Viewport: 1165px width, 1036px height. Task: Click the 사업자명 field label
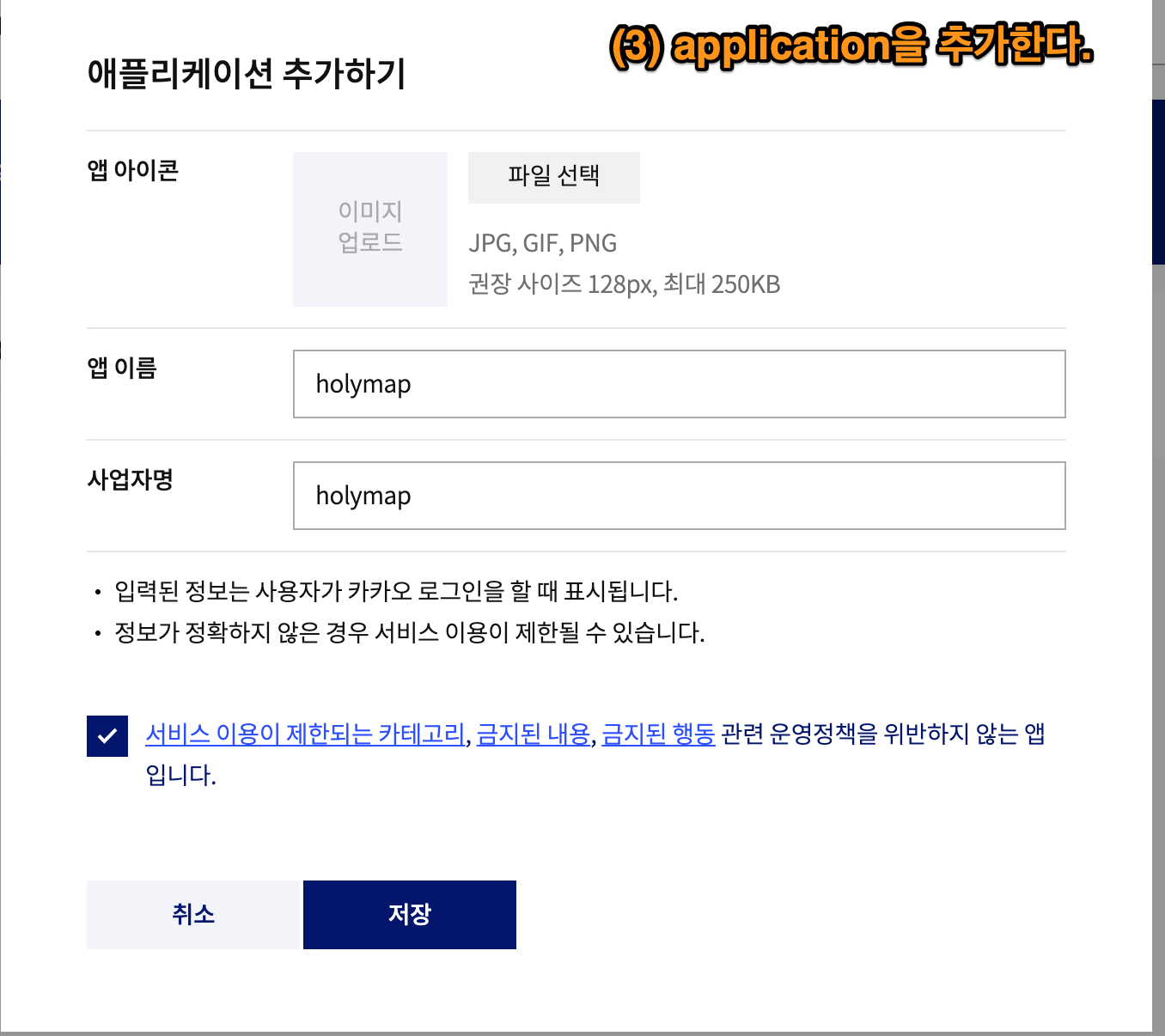click(130, 479)
